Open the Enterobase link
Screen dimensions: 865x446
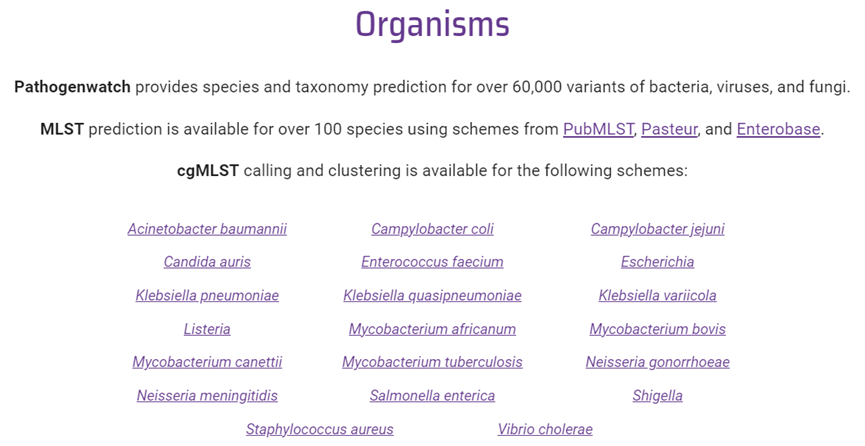point(778,129)
